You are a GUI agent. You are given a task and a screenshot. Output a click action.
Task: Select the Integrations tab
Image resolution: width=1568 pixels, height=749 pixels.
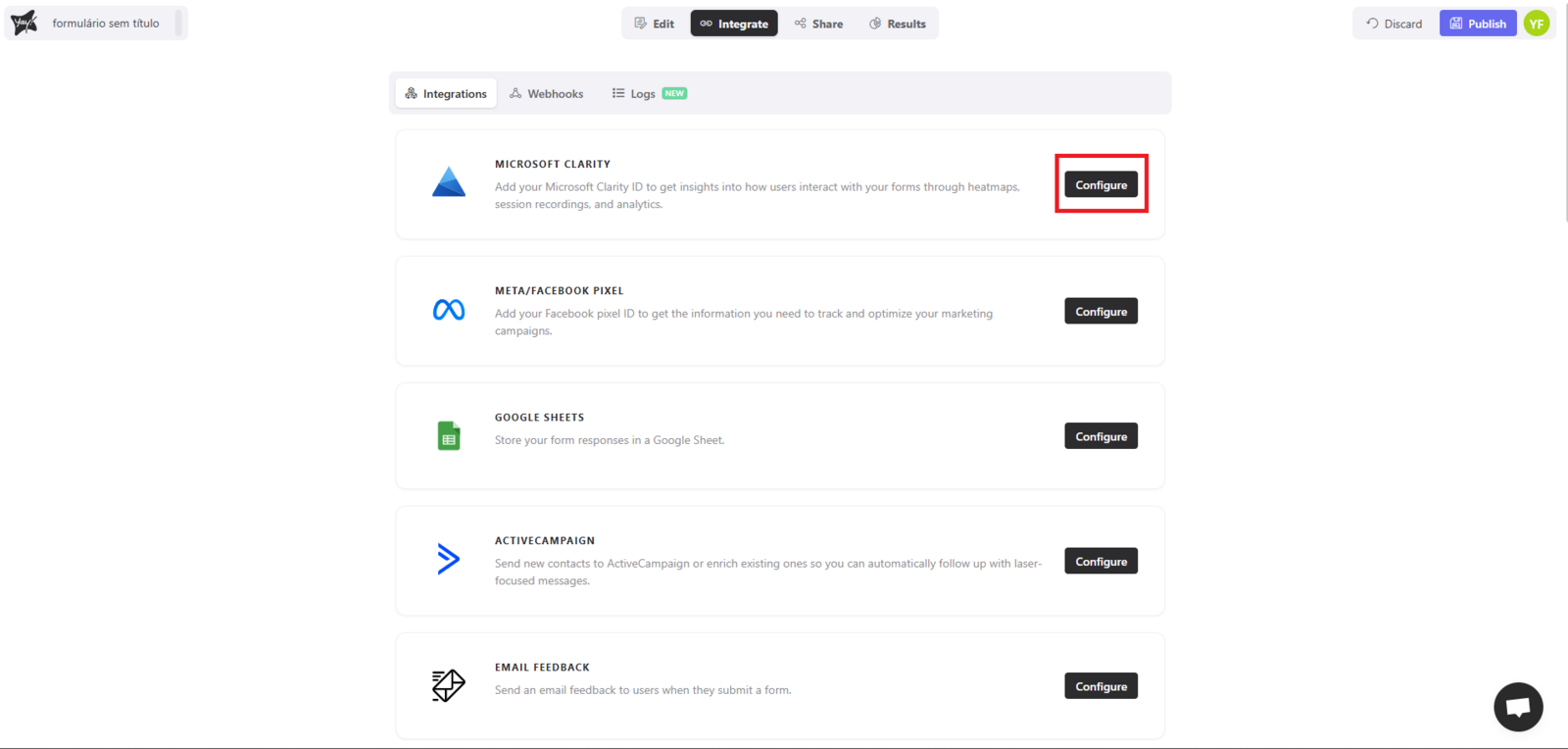coord(446,94)
